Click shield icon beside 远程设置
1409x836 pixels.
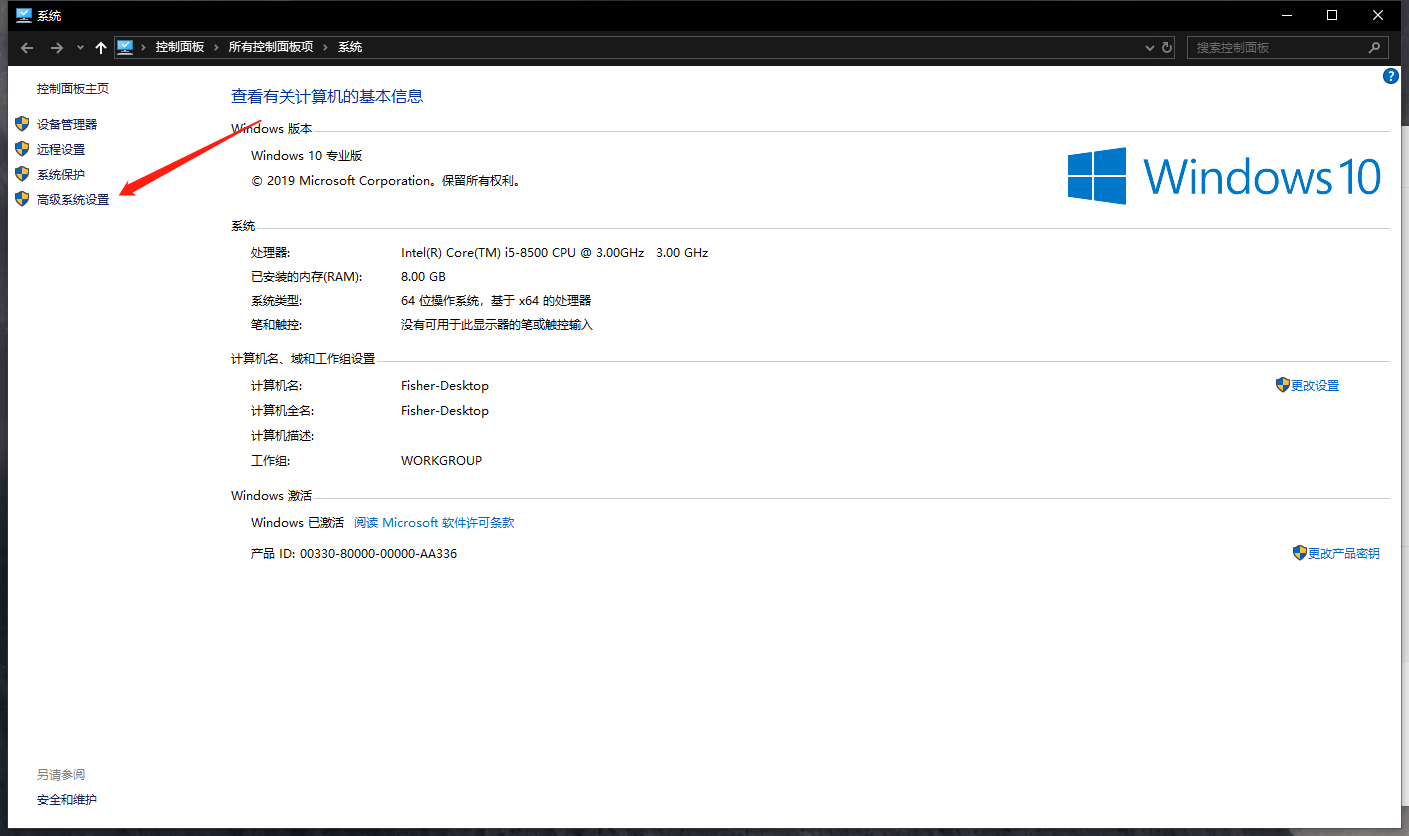click(22, 149)
